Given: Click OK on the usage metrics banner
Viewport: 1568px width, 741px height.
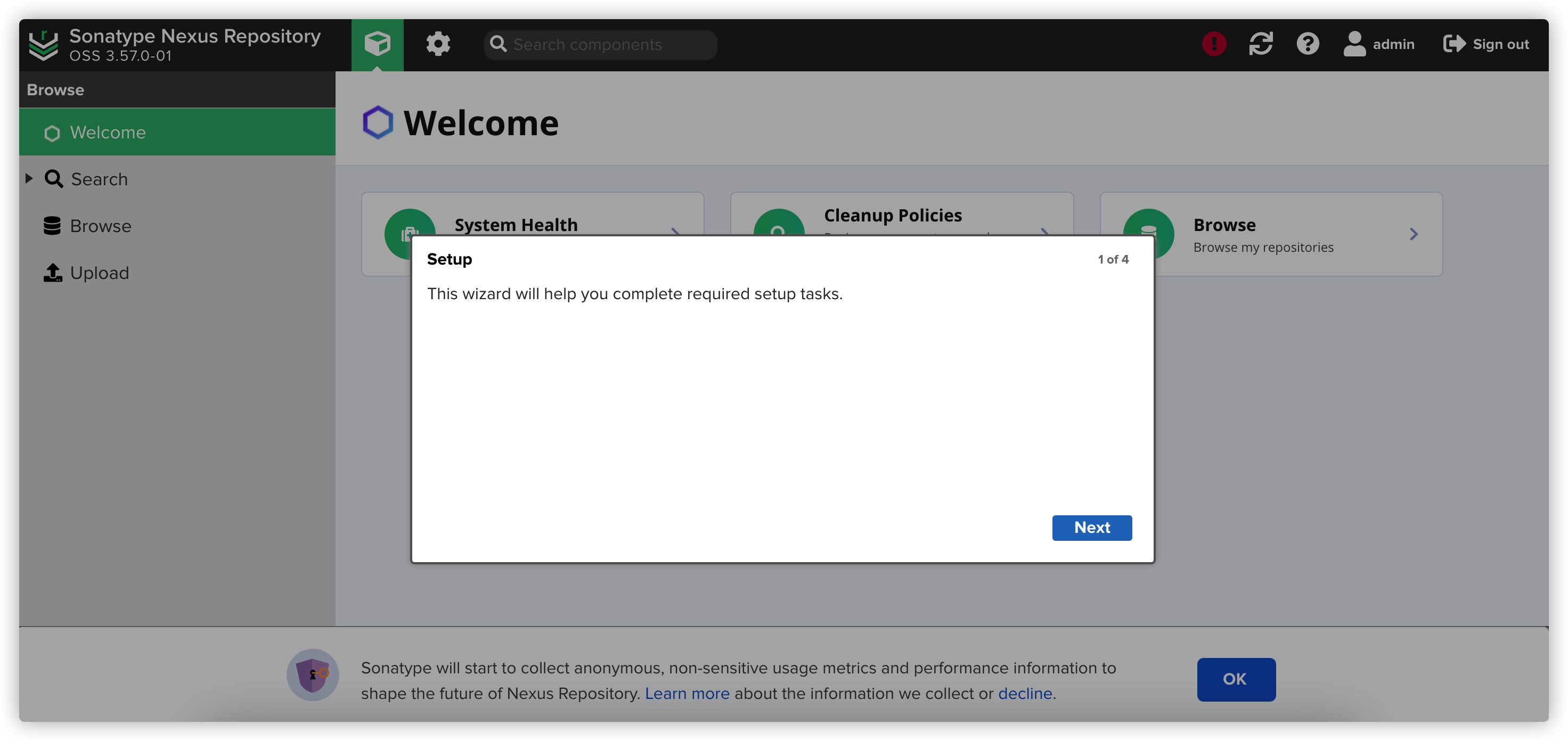Looking at the screenshot, I should coord(1236,679).
